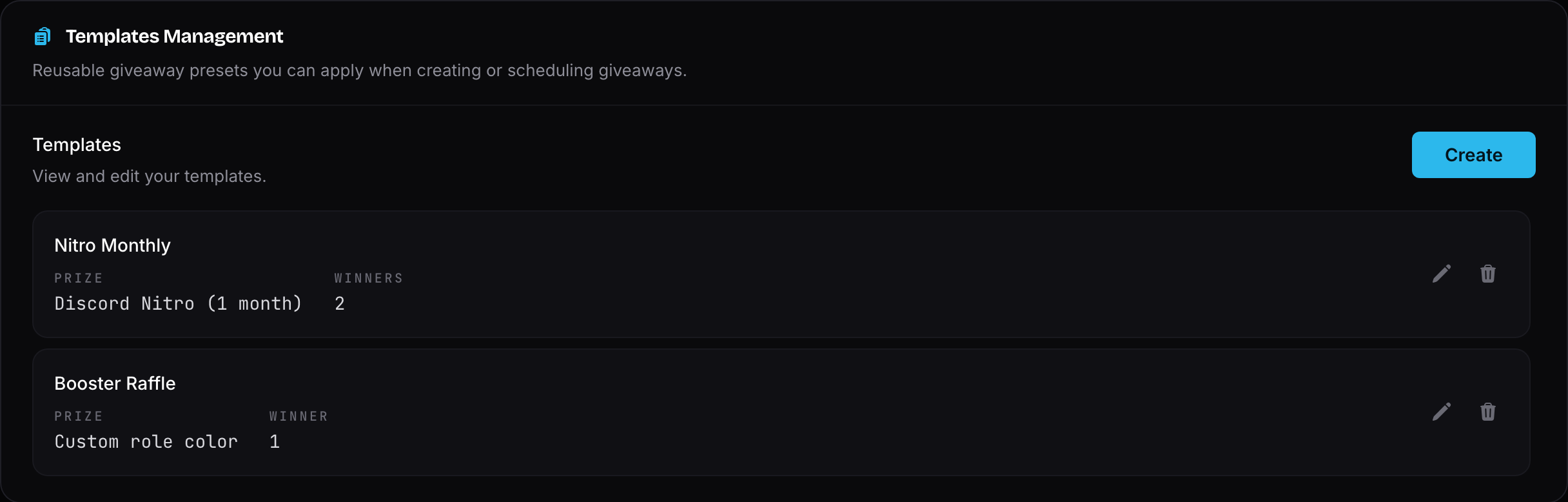Click the Create template button

click(1473, 155)
